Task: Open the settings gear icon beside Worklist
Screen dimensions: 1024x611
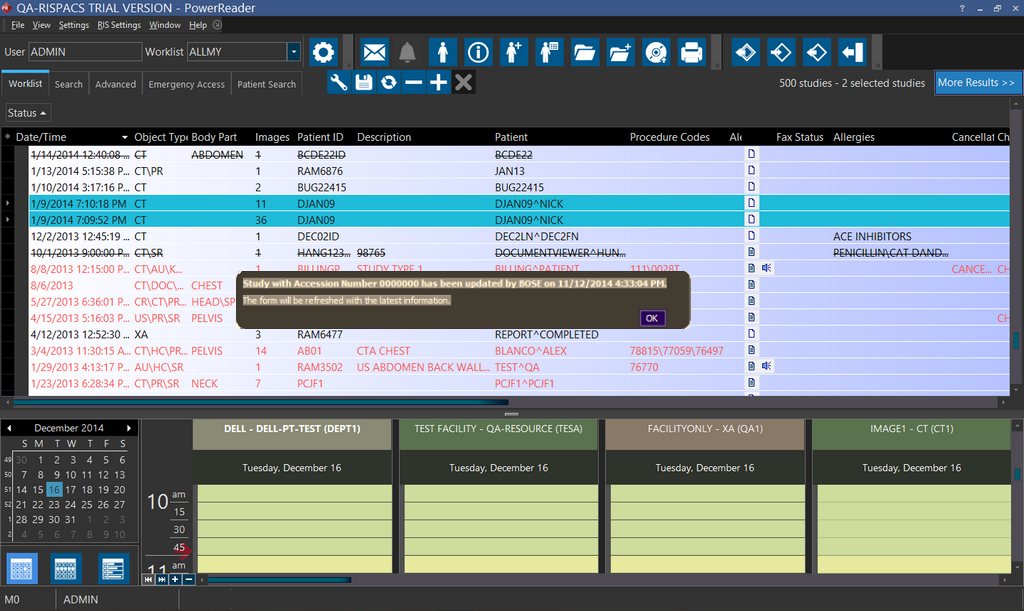Action: coord(322,52)
